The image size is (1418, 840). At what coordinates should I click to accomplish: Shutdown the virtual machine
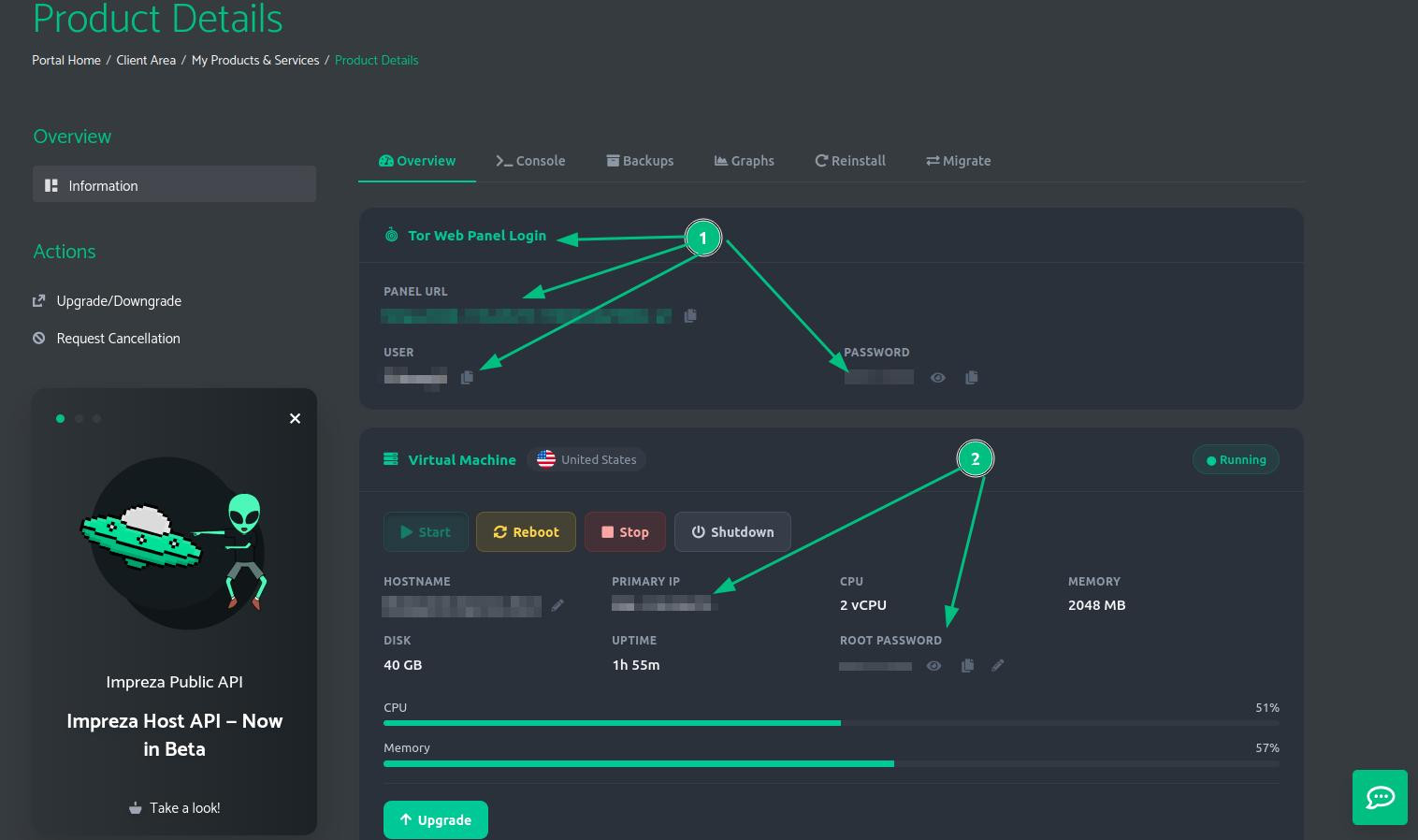(732, 532)
